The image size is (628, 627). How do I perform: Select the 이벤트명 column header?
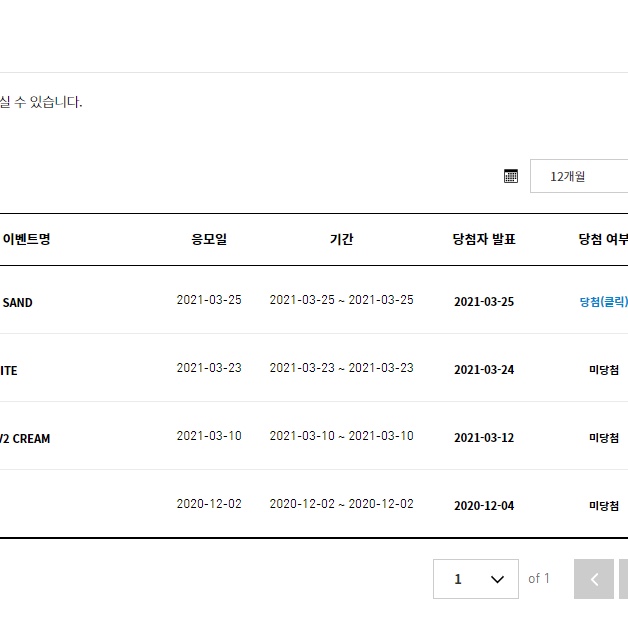click(x=26, y=239)
